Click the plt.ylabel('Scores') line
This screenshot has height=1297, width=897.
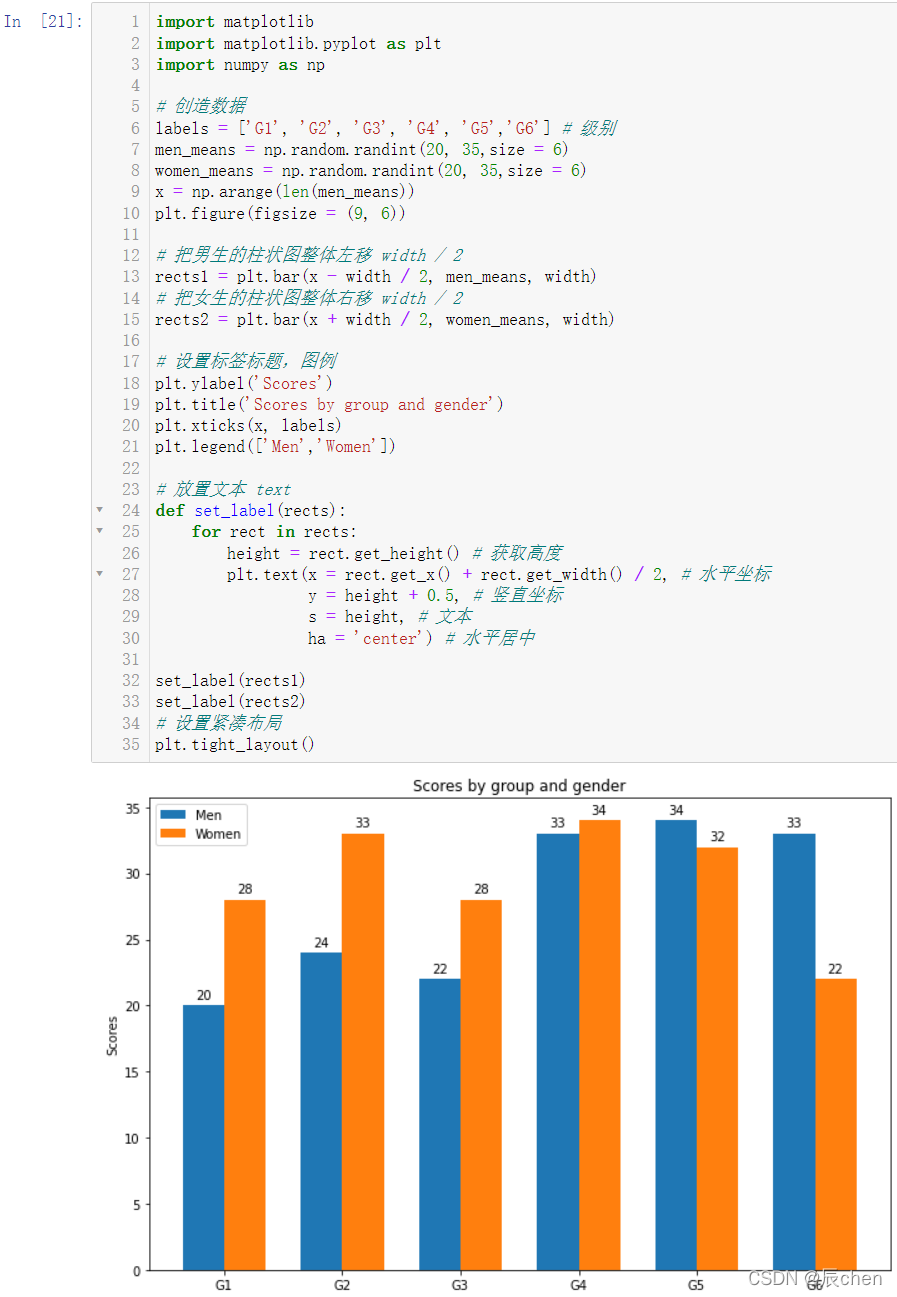point(244,384)
